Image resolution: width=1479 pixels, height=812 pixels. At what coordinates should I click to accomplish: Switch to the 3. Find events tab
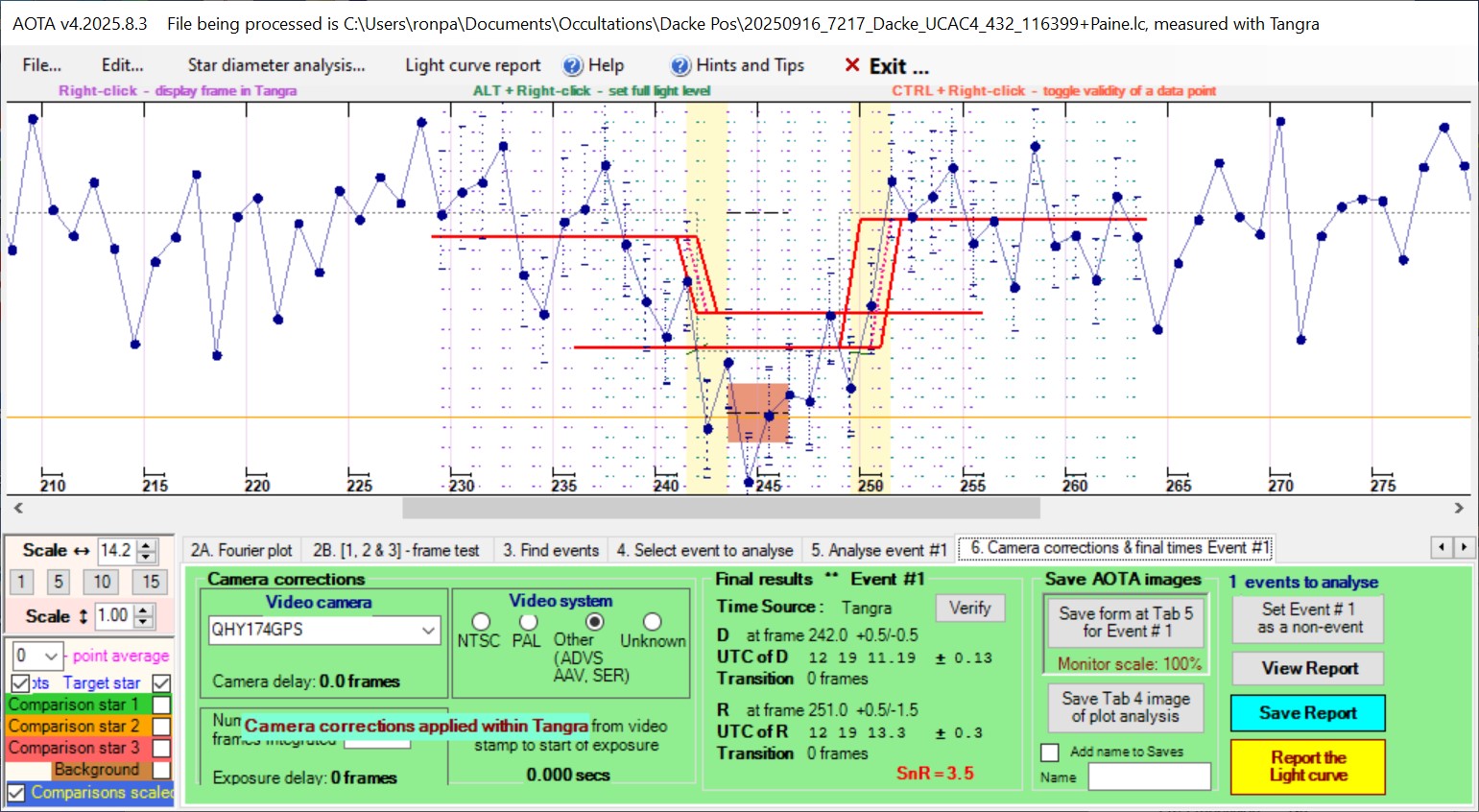(x=551, y=550)
